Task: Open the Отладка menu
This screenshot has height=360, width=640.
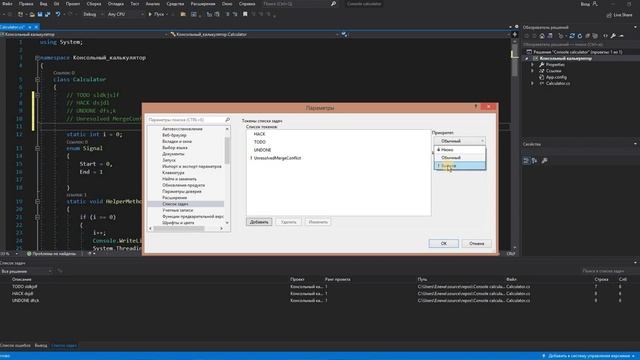Action: coord(116,4)
